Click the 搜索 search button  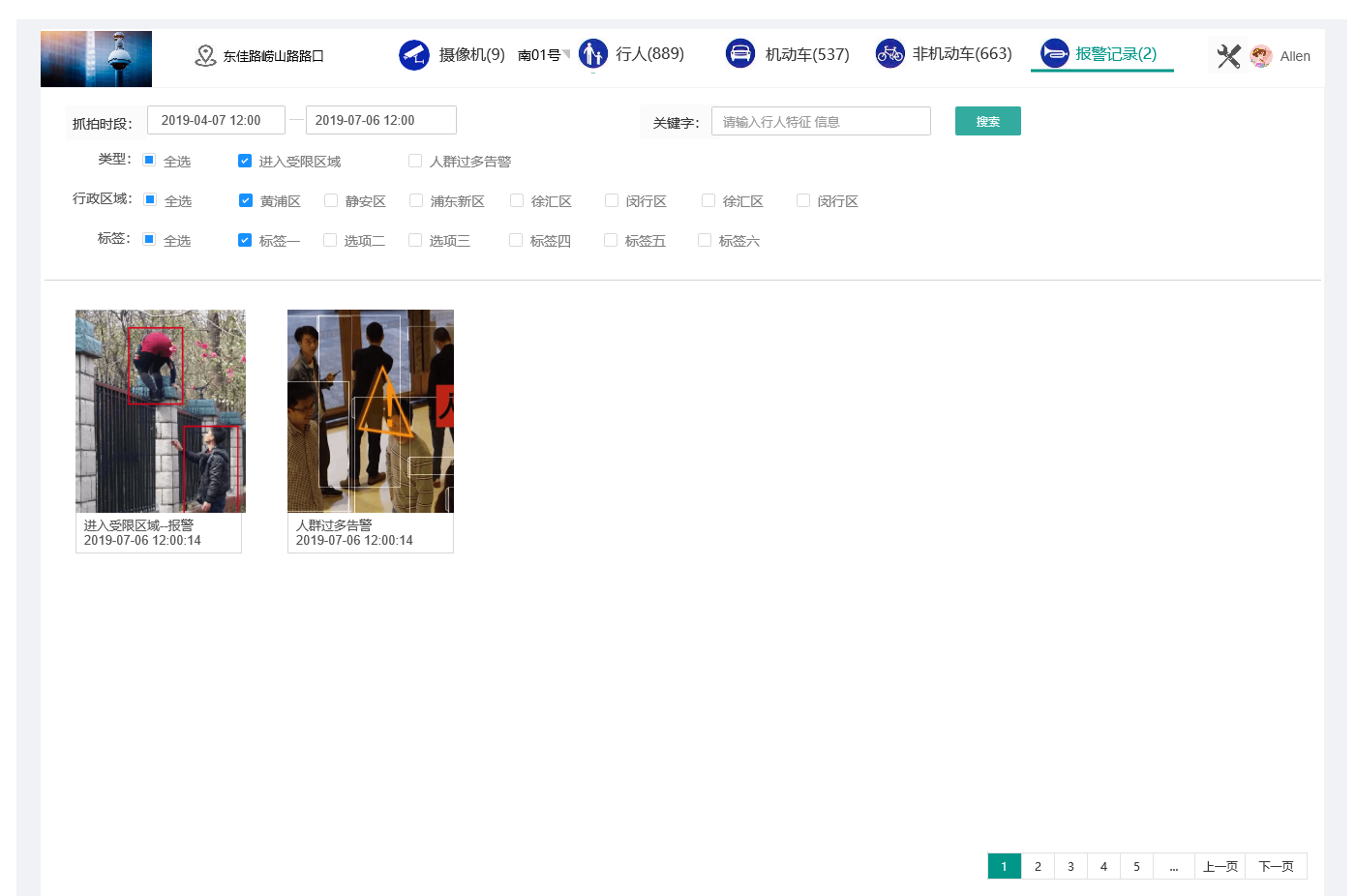(x=988, y=121)
